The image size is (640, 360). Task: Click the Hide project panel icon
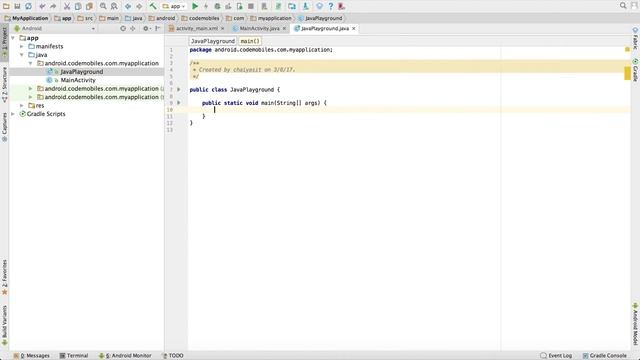pos(158,29)
